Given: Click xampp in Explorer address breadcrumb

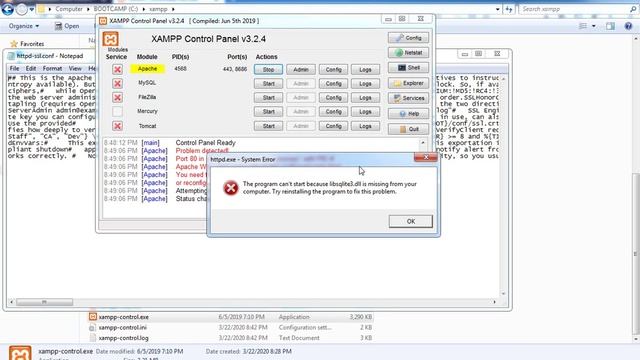Looking at the screenshot, I should point(158,9).
